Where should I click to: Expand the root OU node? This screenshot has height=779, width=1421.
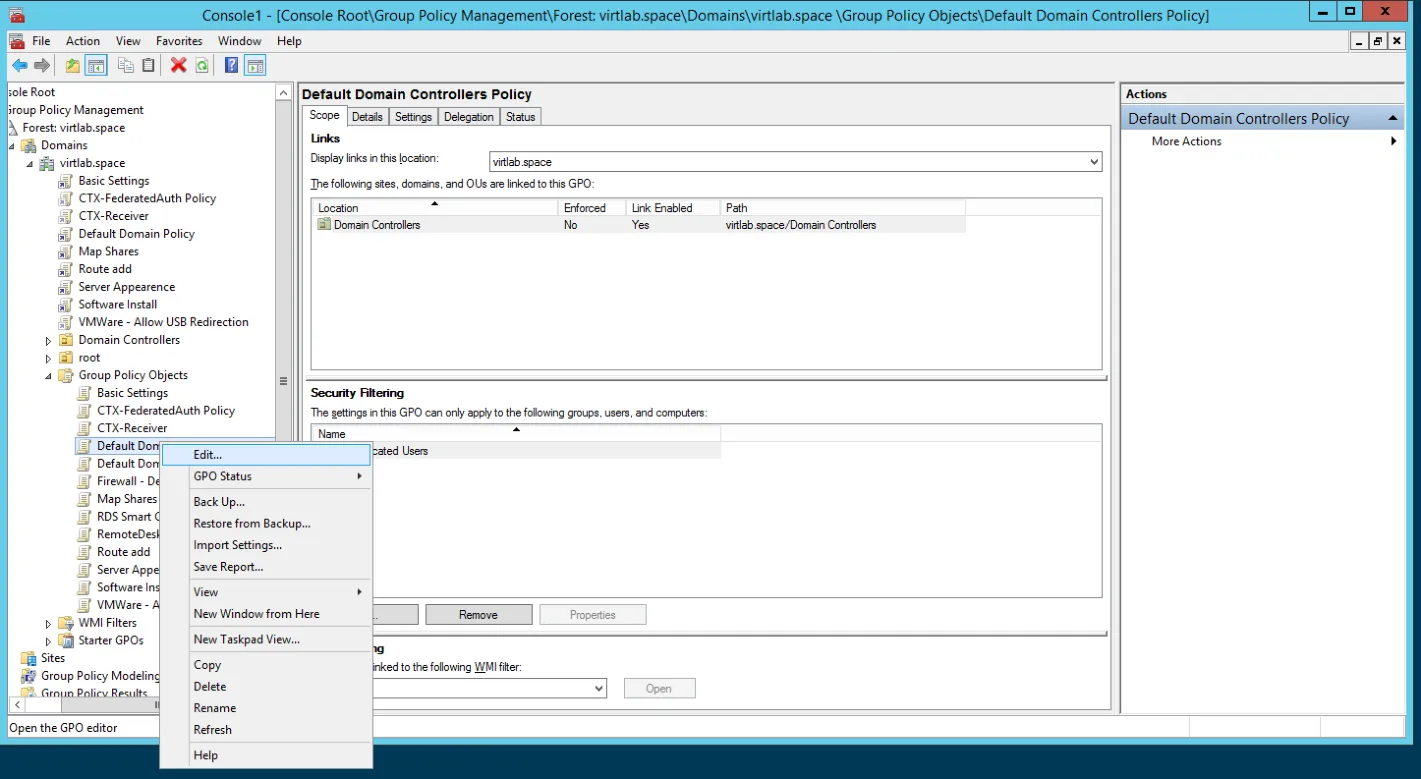pos(48,358)
